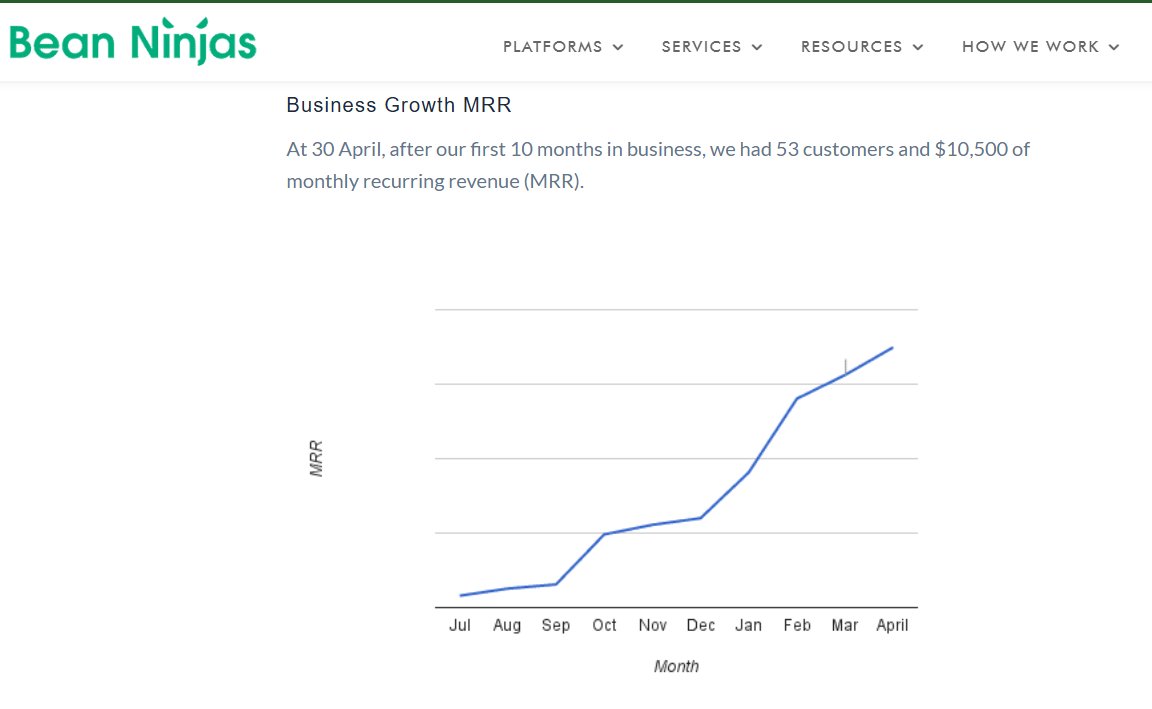The image size is (1152, 709).
Task: Select the 'Business Growth MRR' heading
Action: pos(399,105)
